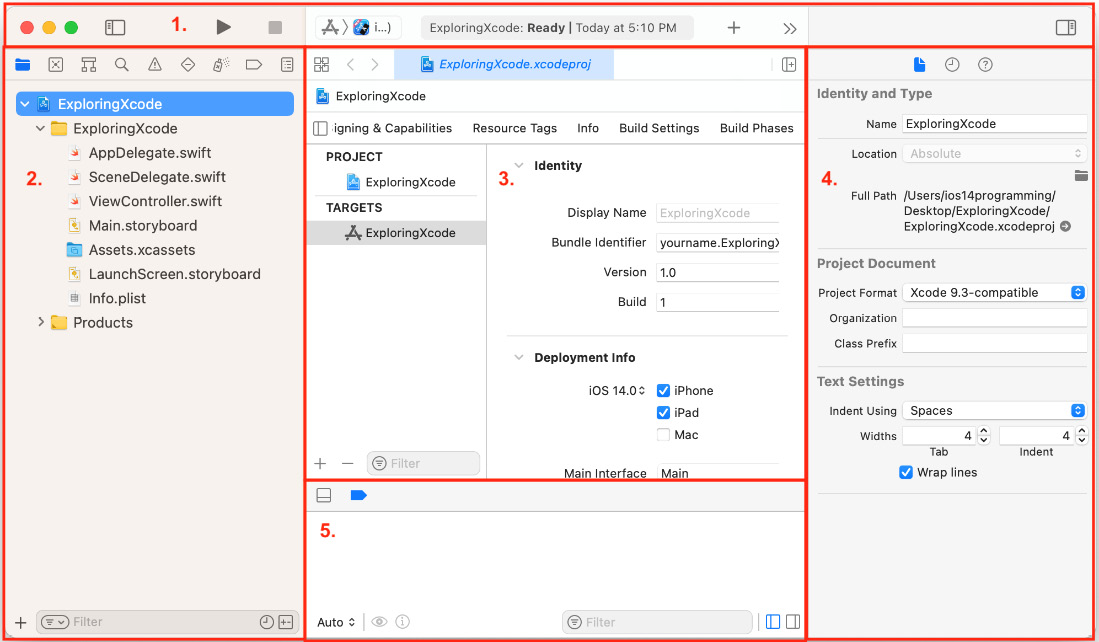Open the Breakpoint navigator

pos(254,64)
